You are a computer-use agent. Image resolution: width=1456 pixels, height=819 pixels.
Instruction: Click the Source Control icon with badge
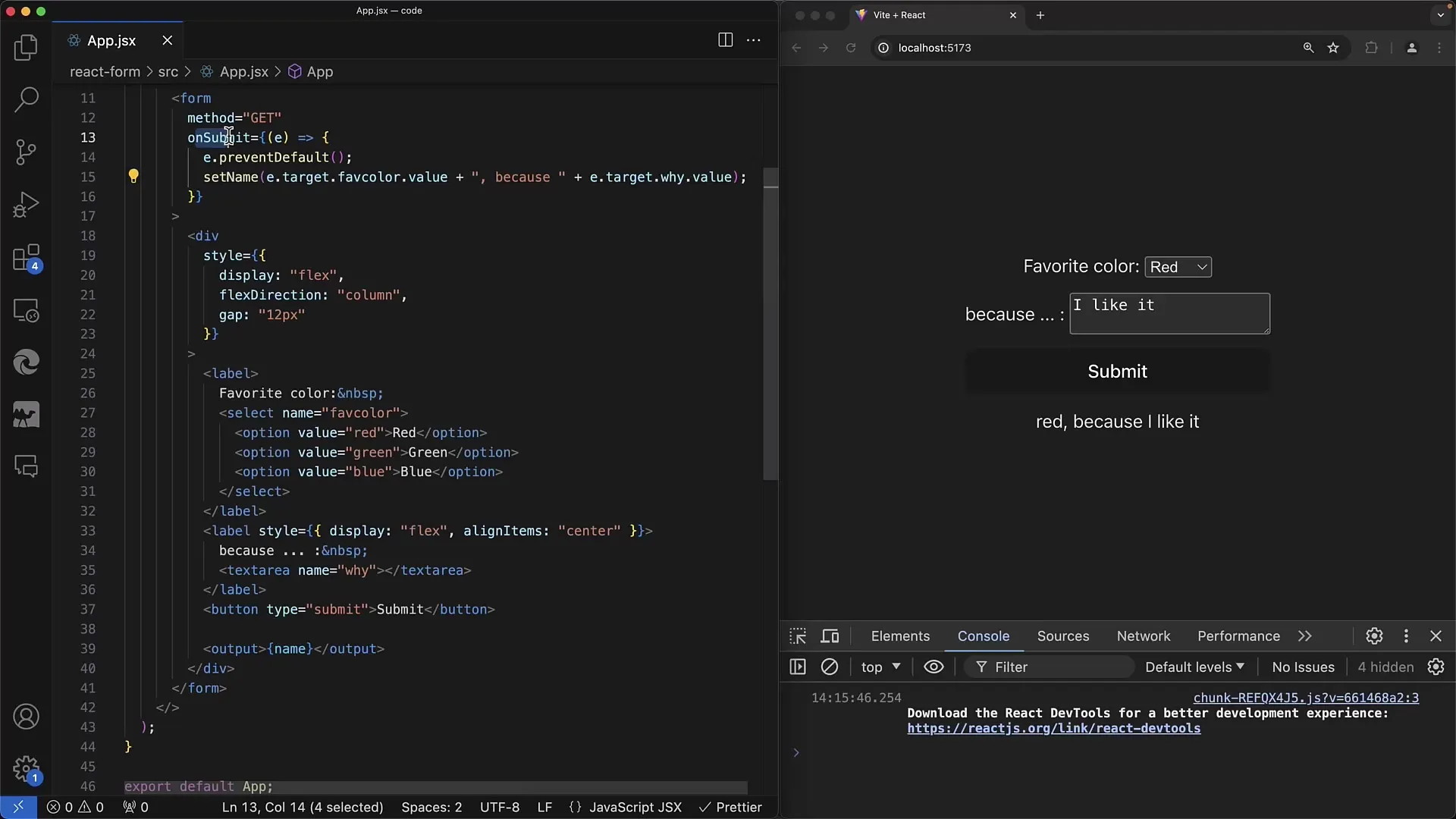[x=26, y=152]
